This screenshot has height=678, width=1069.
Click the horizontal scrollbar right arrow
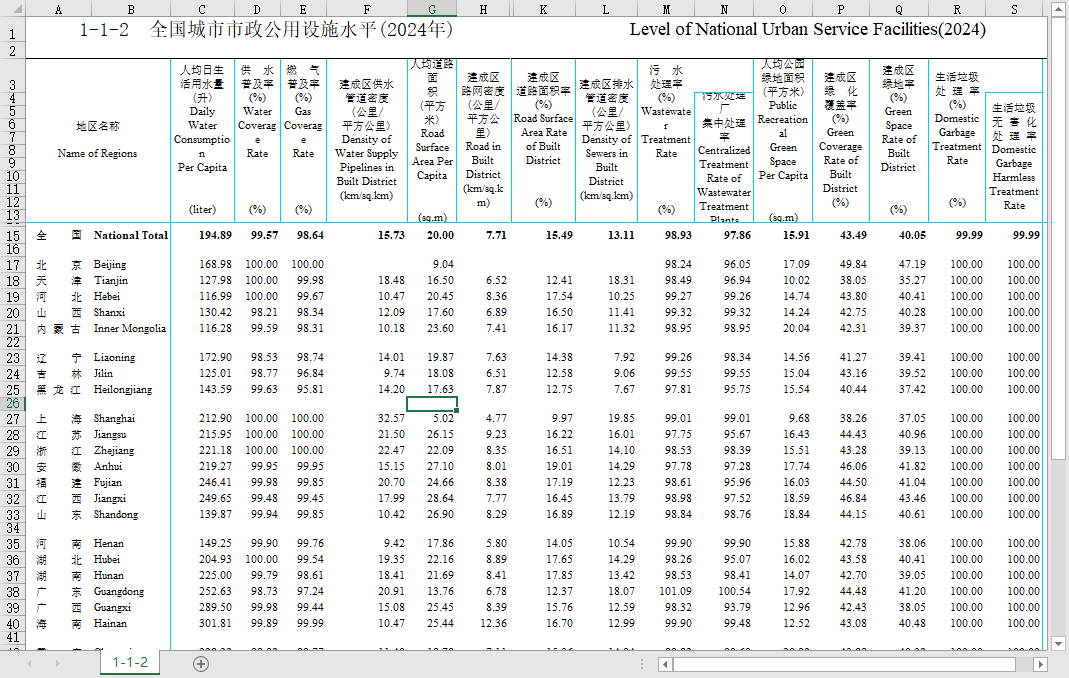1040,664
